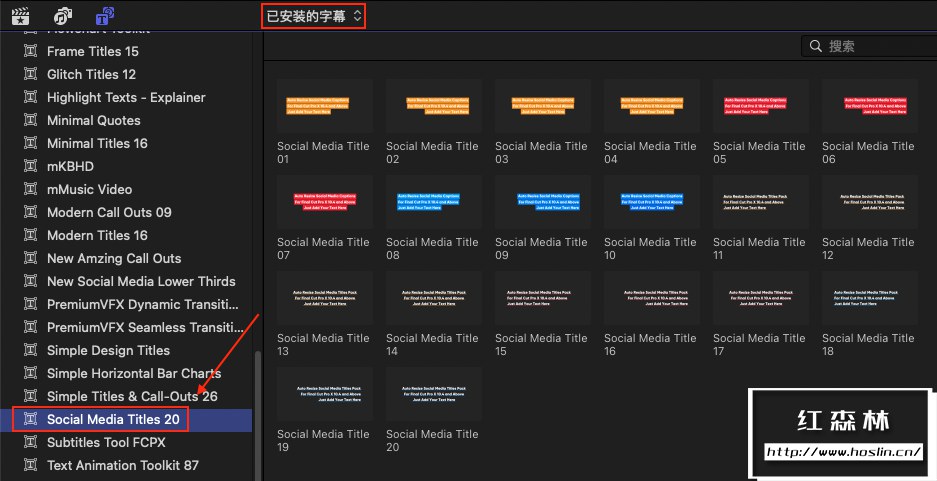The width and height of the screenshot is (937, 481).
Task: Select the Social Media Title 07 thumbnail
Action: pos(324,202)
